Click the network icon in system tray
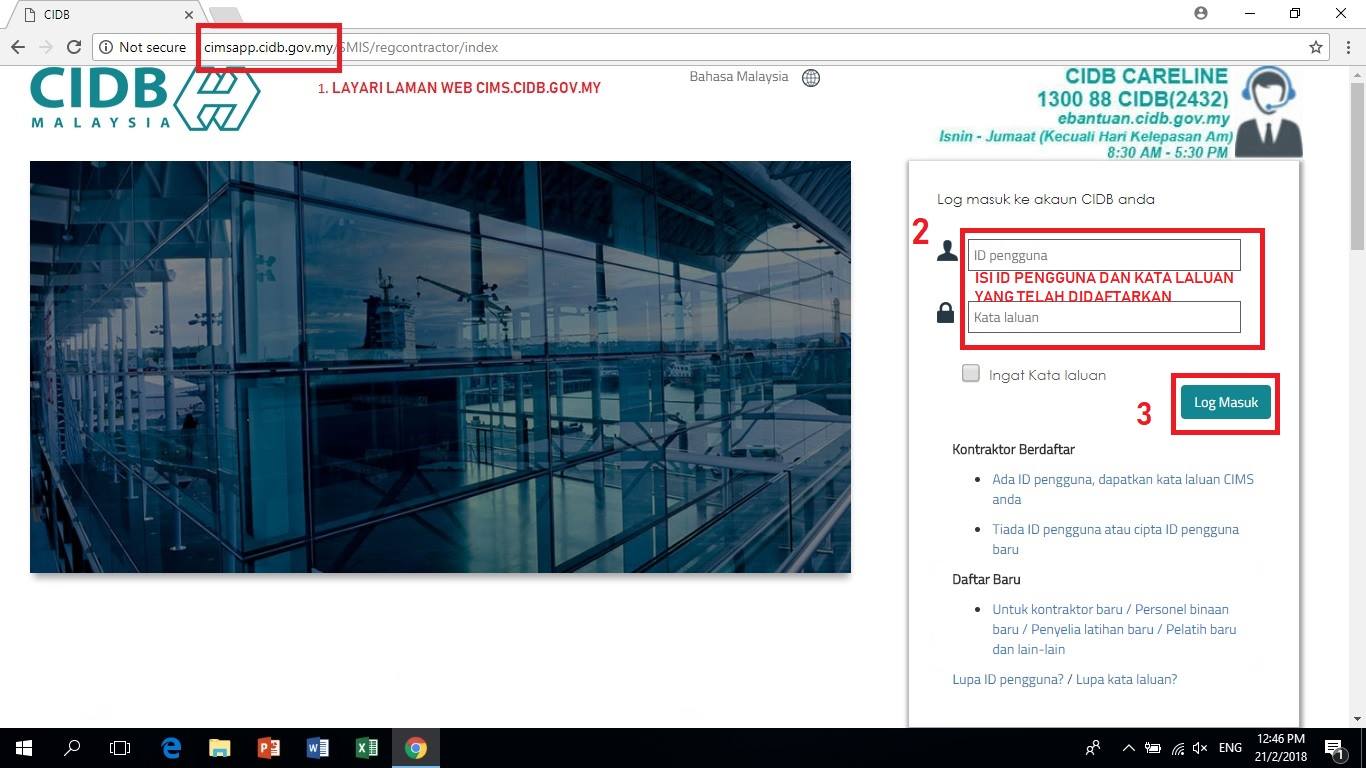Screen dimensions: 1366x768 coord(1178,748)
